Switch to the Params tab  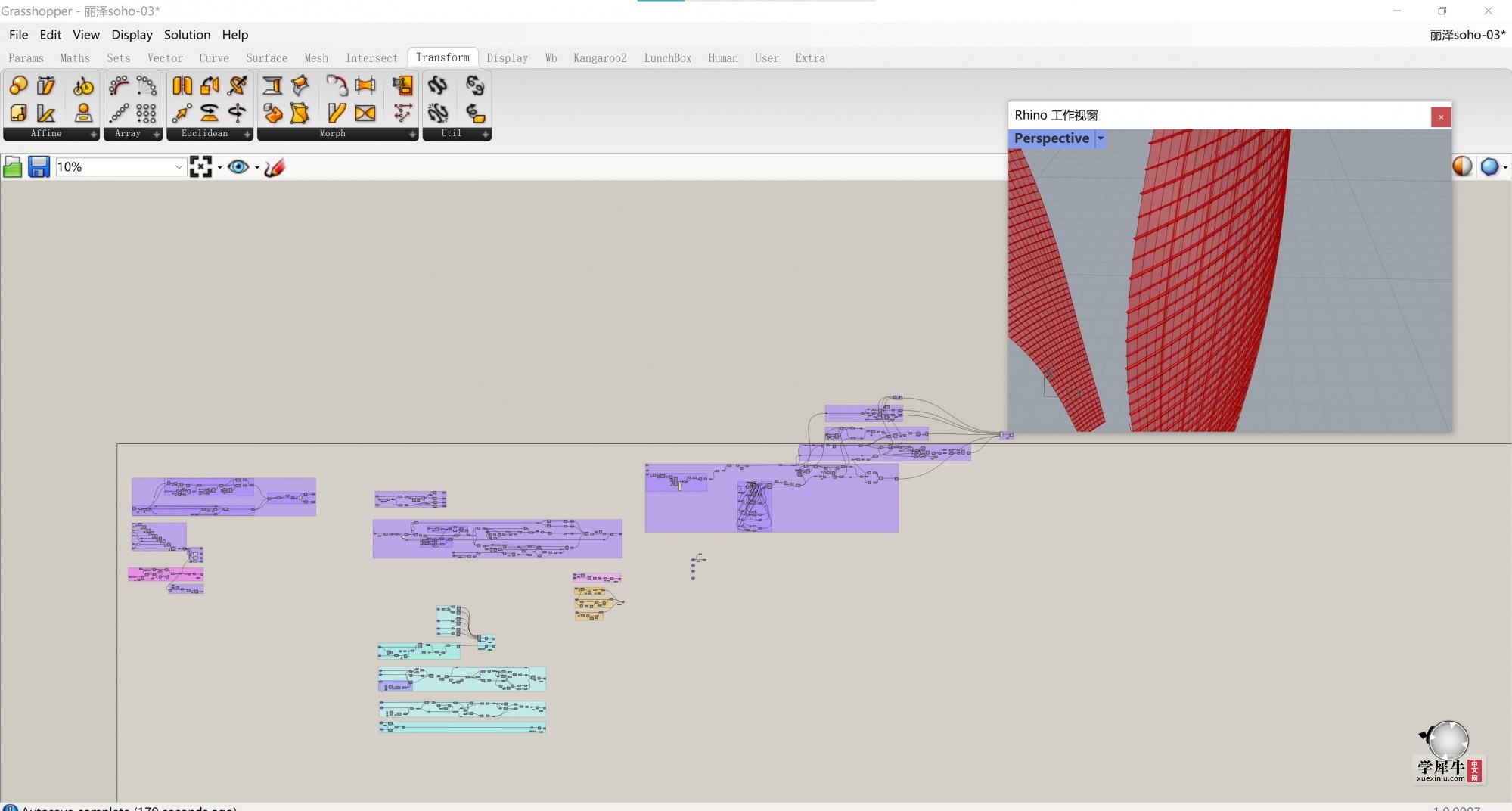point(26,58)
